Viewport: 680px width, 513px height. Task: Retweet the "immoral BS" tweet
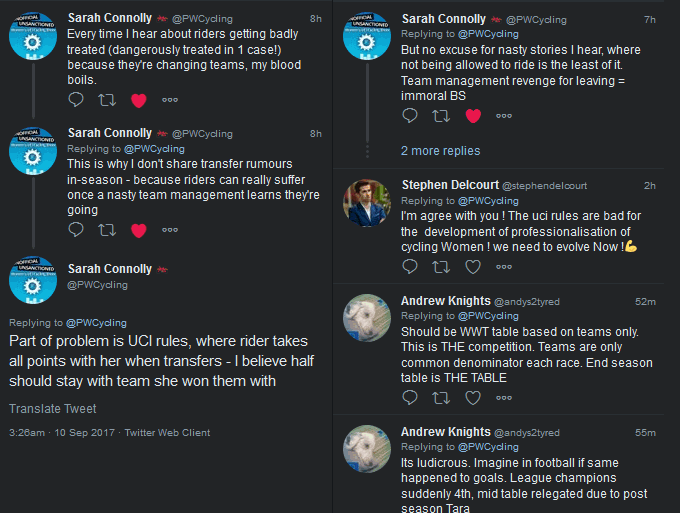click(440, 116)
